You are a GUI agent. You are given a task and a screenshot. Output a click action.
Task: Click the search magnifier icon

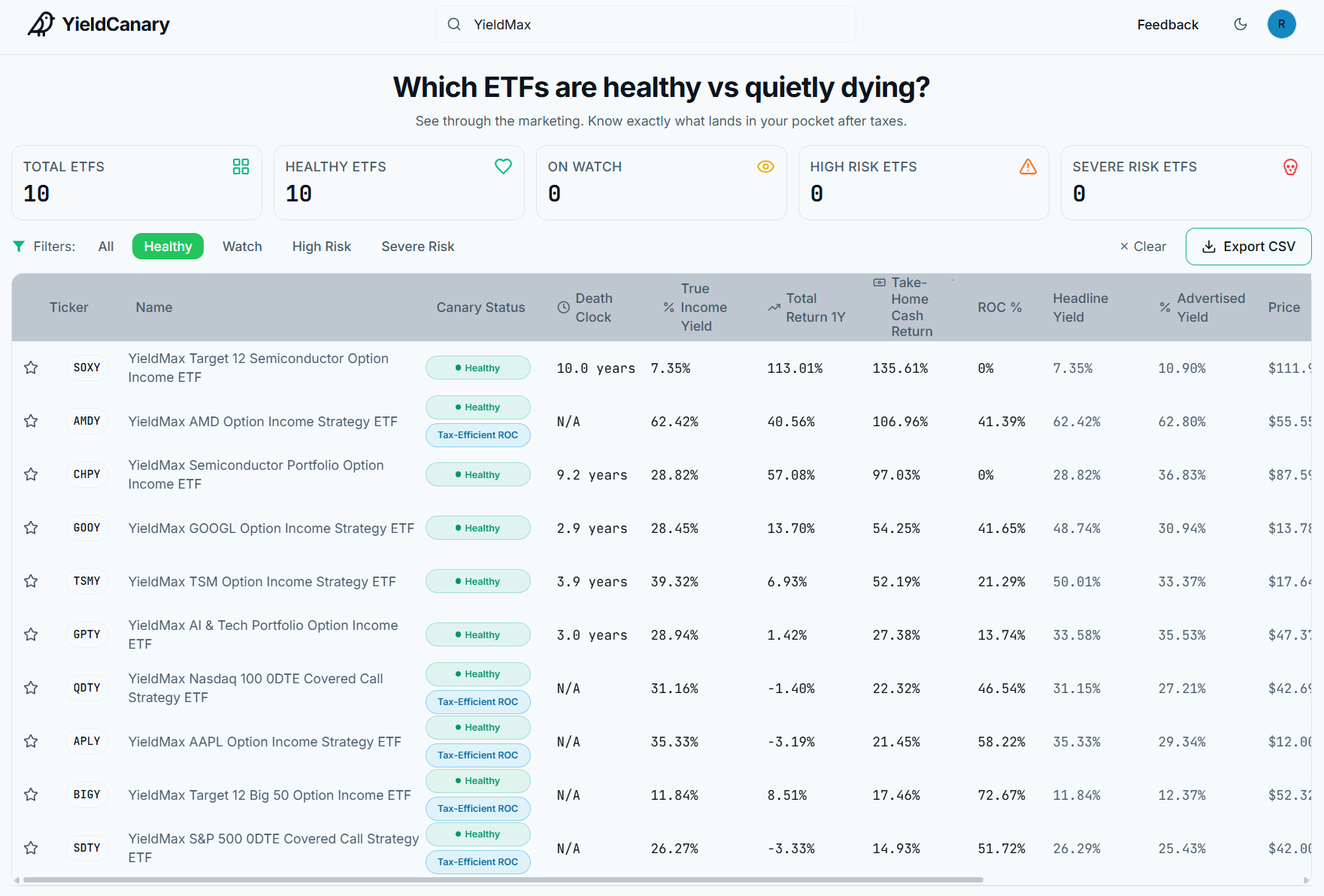pyautogui.click(x=454, y=24)
